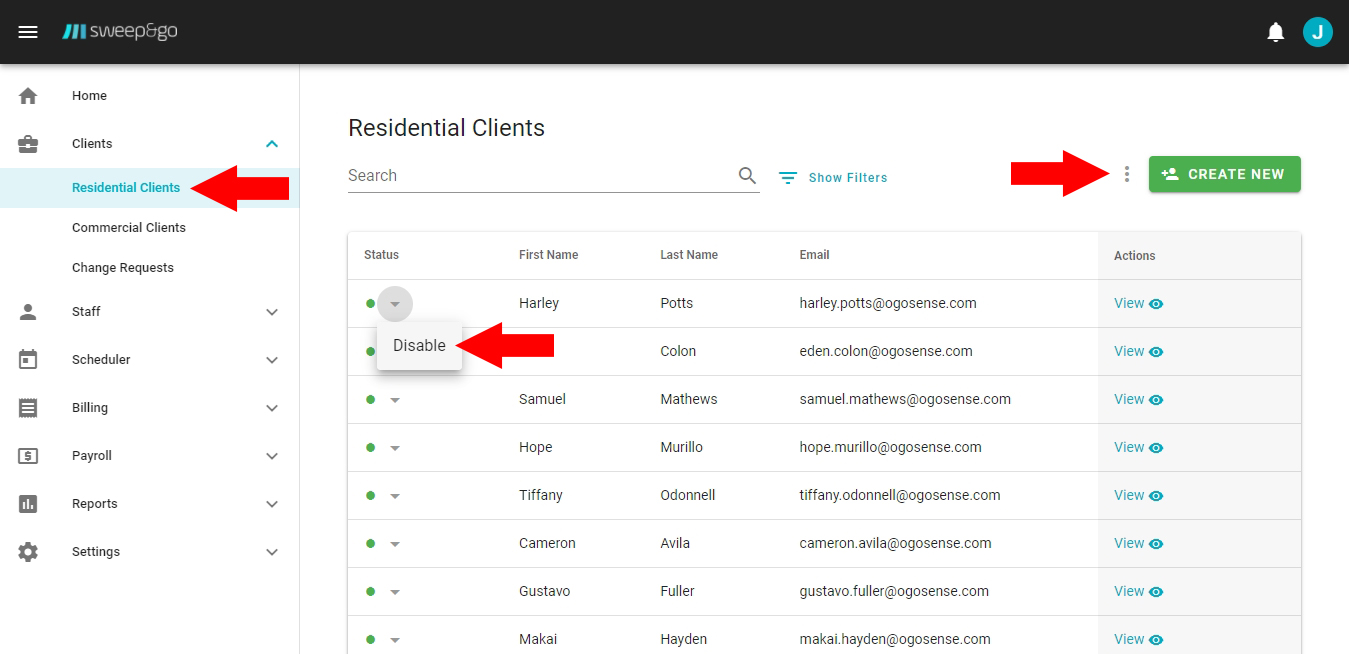The width and height of the screenshot is (1349, 654).
Task: Select Disable from the status menu
Action: pyautogui.click(x=417, y=345)
